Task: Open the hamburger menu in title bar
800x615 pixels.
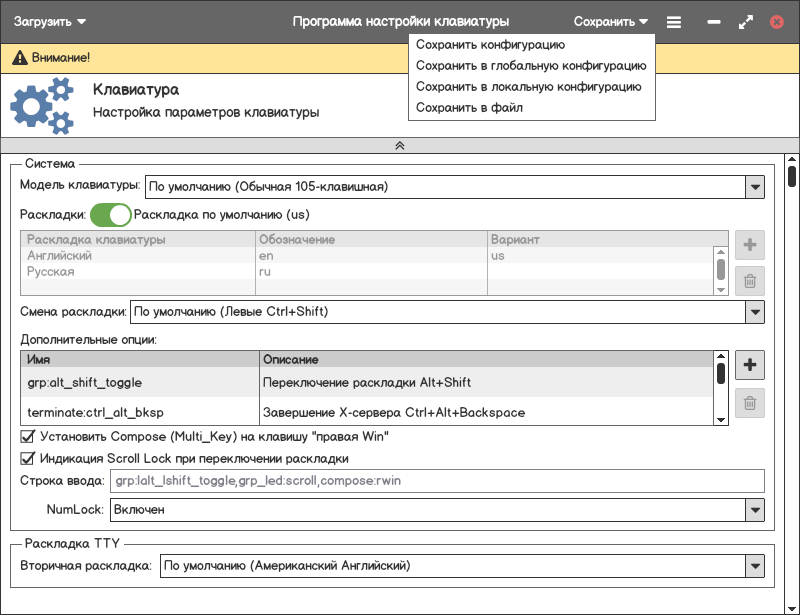Action: click(x=674, y=21)
